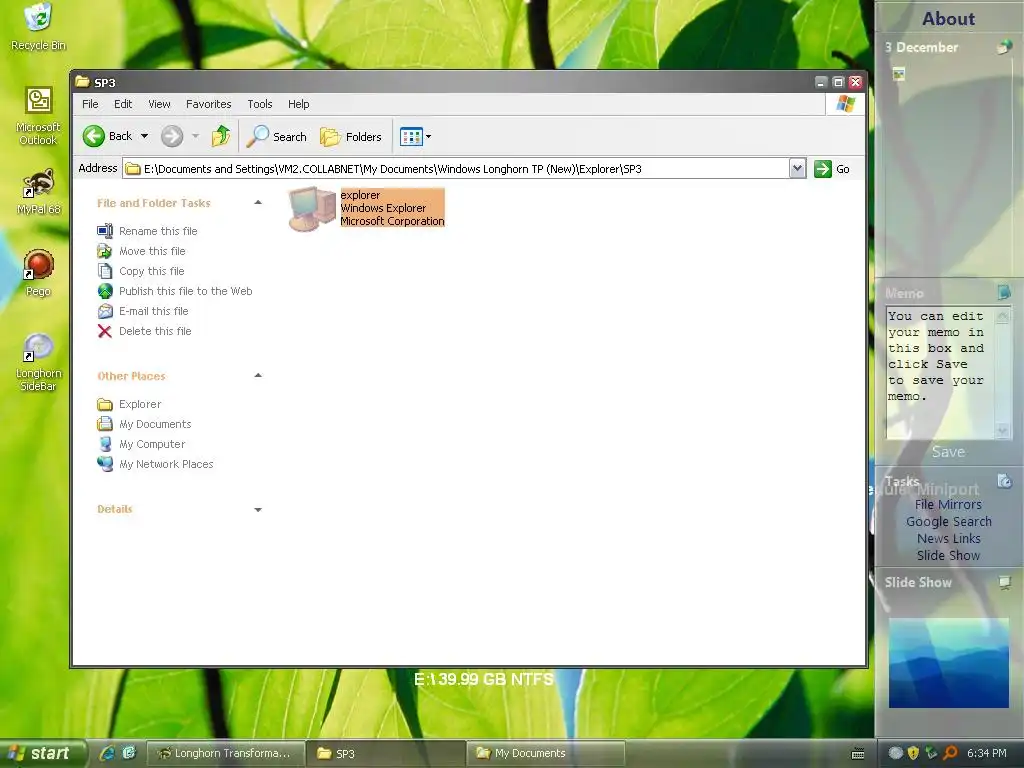This screenshot has width=1024, height=768.
Task: Click inside the memo text box
Action: (940, 373)
